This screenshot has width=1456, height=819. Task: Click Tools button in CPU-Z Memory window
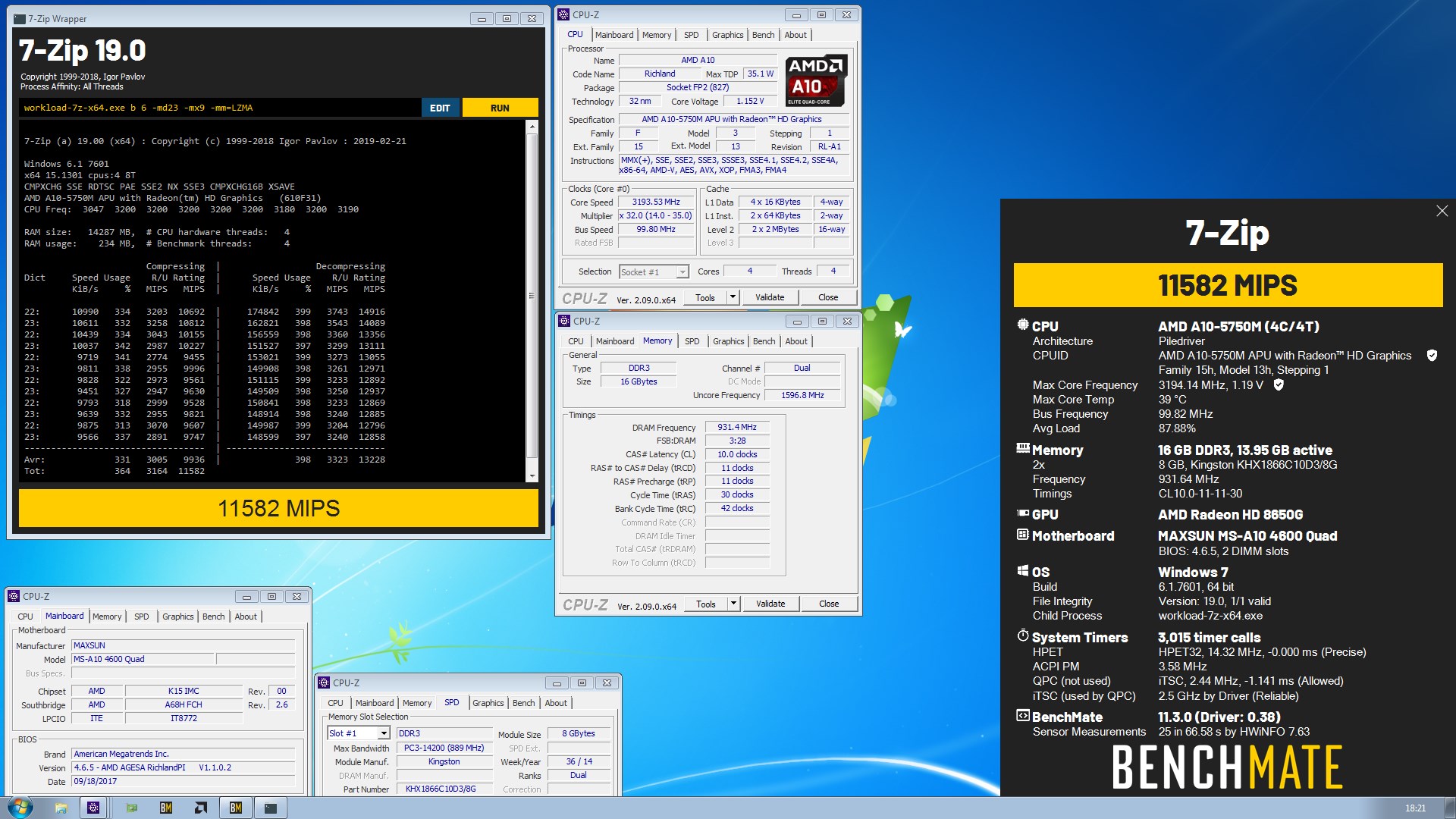(x=706, y=604)
